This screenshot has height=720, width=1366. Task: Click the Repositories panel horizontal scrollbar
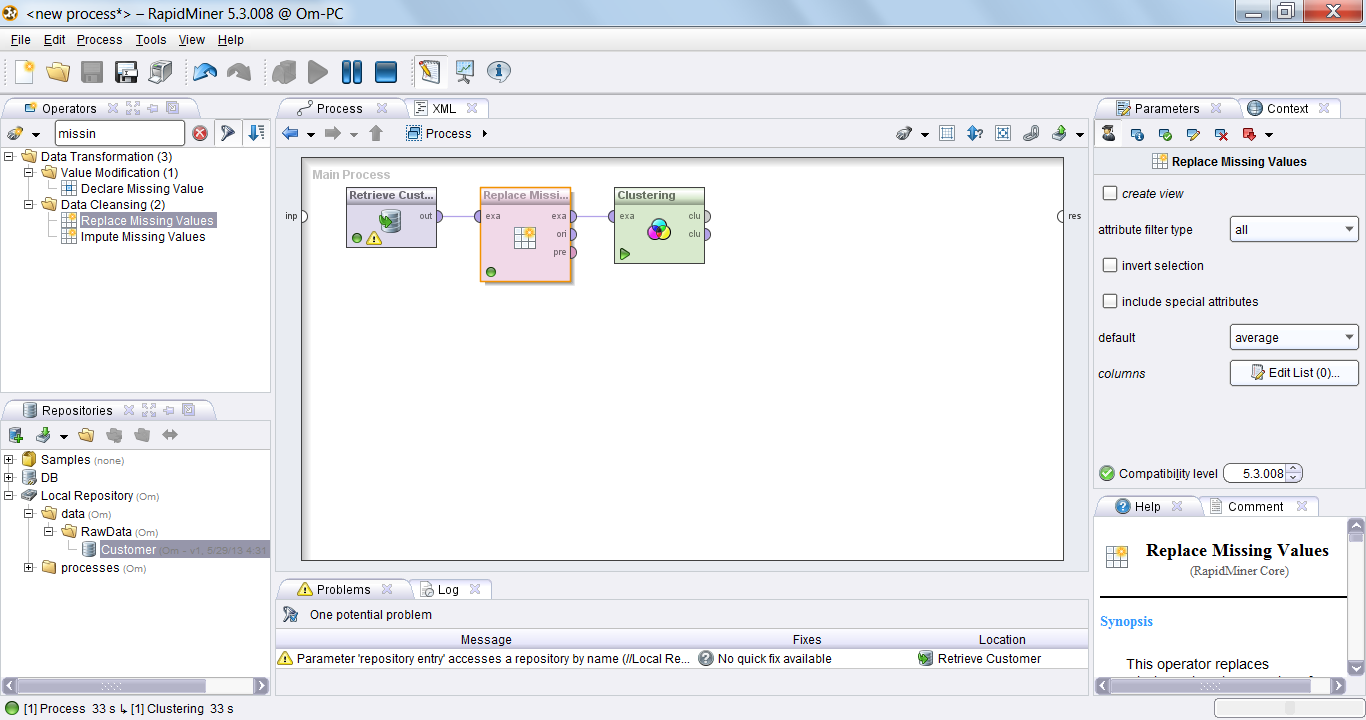pos(135,686)
